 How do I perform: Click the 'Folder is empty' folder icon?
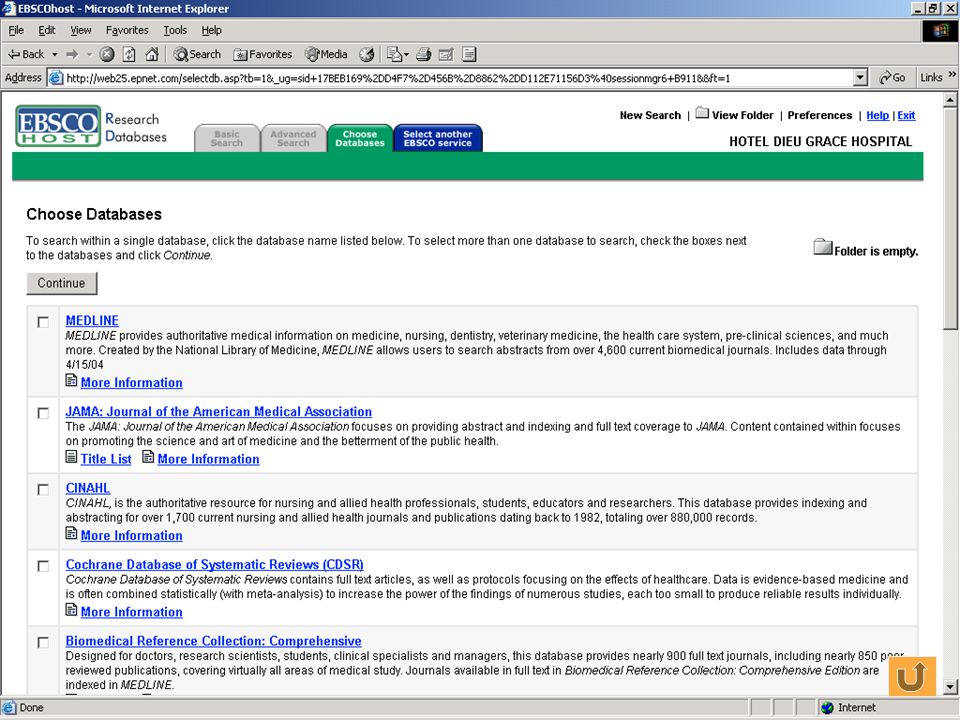coord(823,247)
